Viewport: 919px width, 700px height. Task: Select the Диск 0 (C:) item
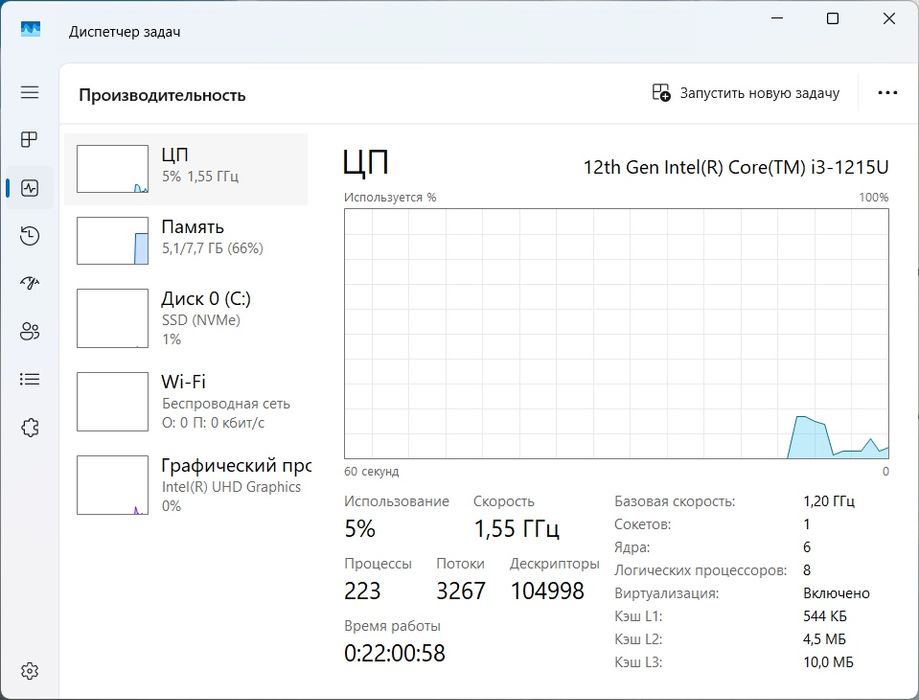pos(186,317)
